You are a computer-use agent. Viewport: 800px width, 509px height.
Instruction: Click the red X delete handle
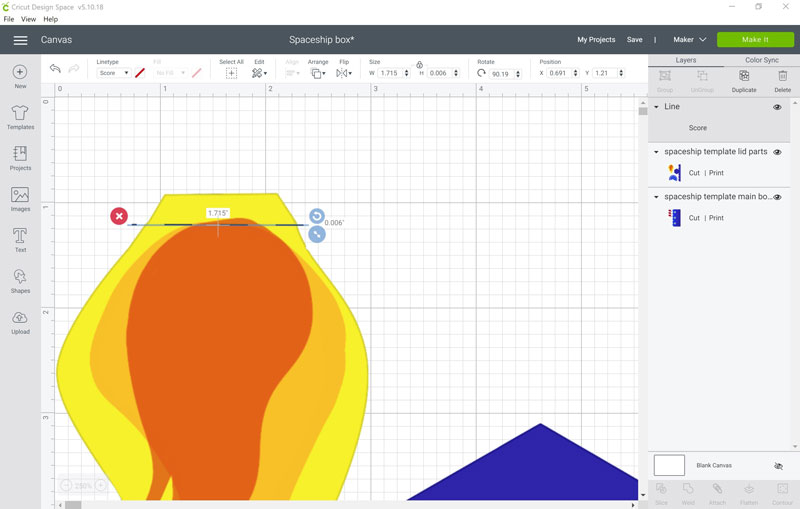point(119,216)
